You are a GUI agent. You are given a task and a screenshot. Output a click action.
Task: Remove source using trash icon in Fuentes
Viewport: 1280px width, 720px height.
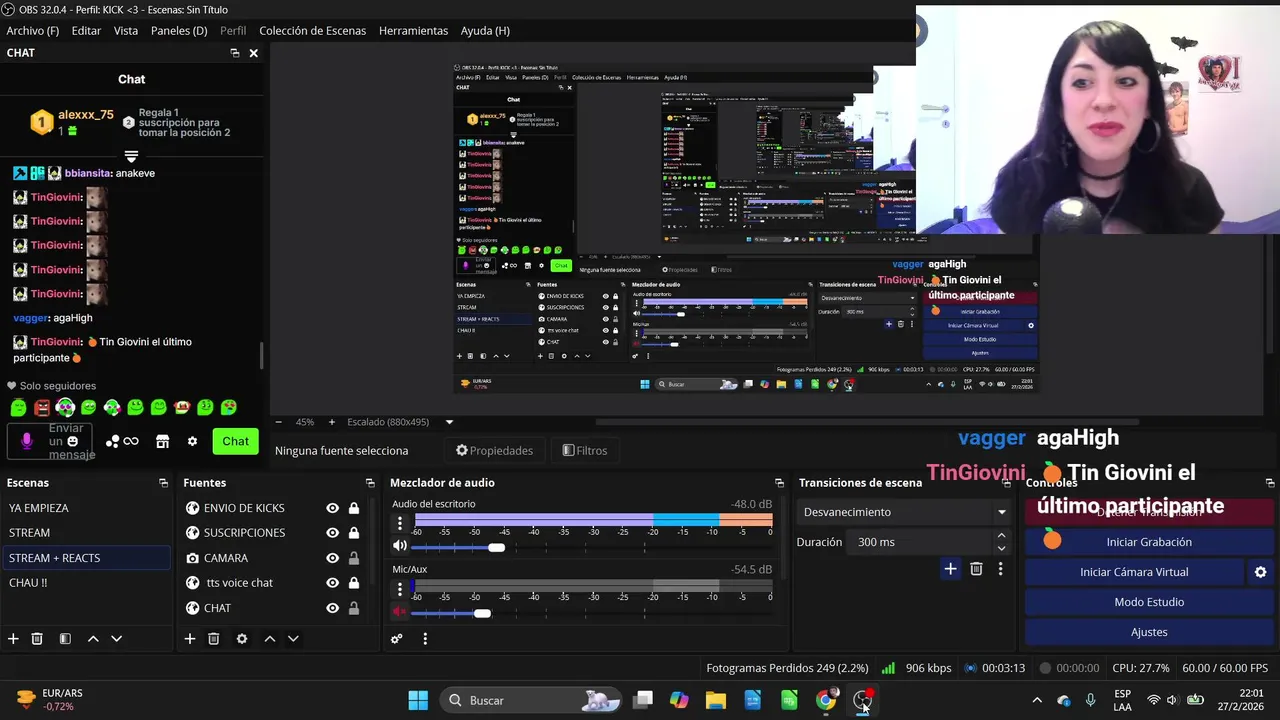pos(213,639)
